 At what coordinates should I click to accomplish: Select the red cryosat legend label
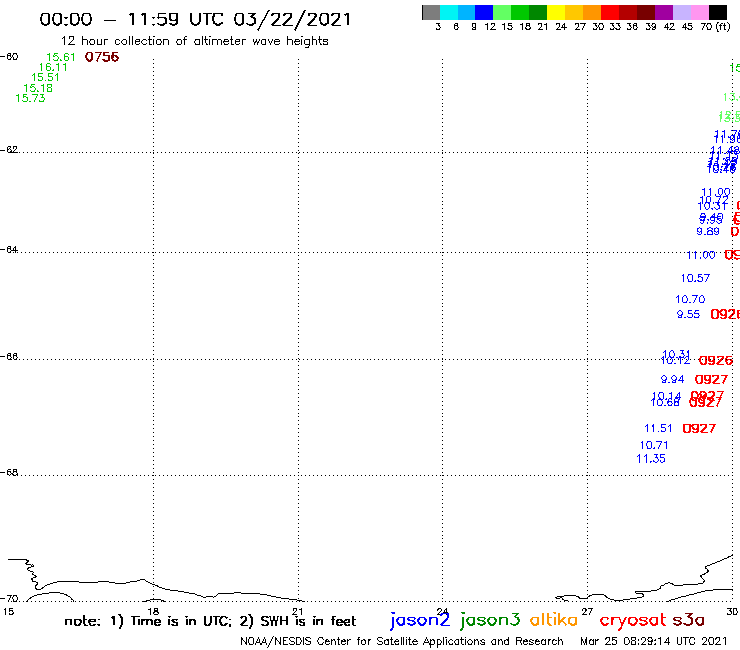tap(633, 620)
